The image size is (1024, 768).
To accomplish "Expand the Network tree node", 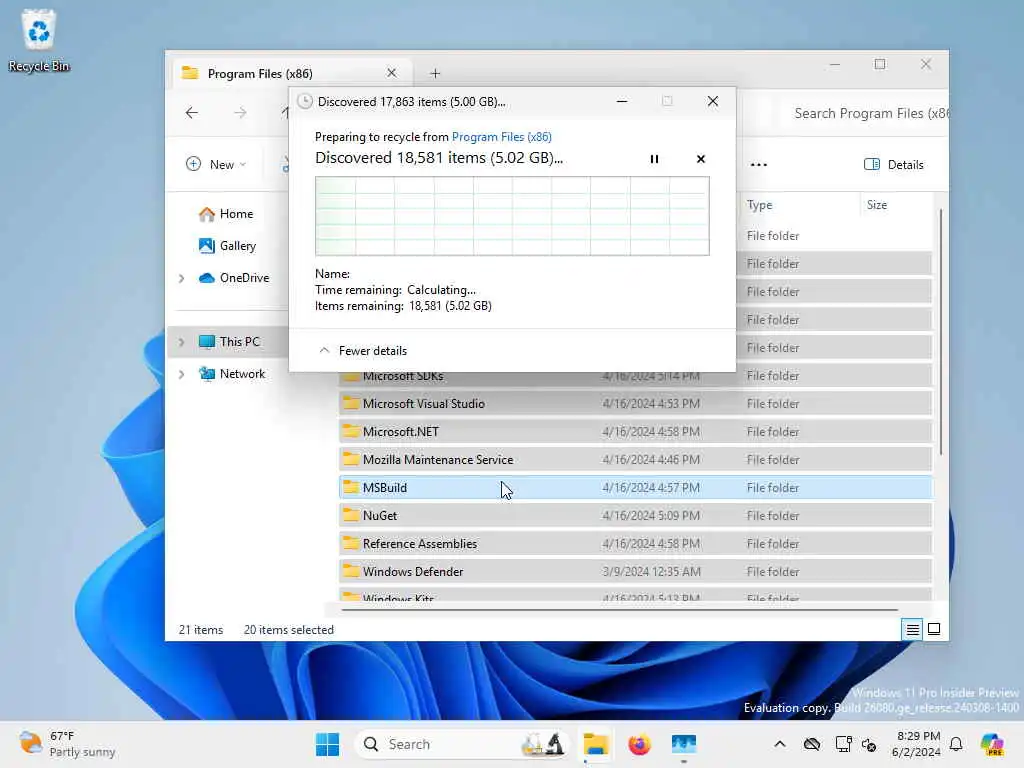I will (182, 374).
